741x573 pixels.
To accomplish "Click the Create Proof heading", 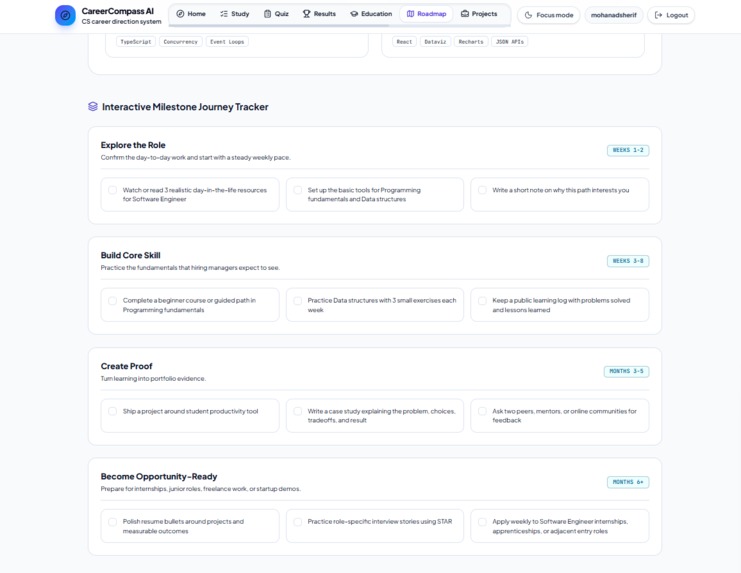I will tap(126, 366).
